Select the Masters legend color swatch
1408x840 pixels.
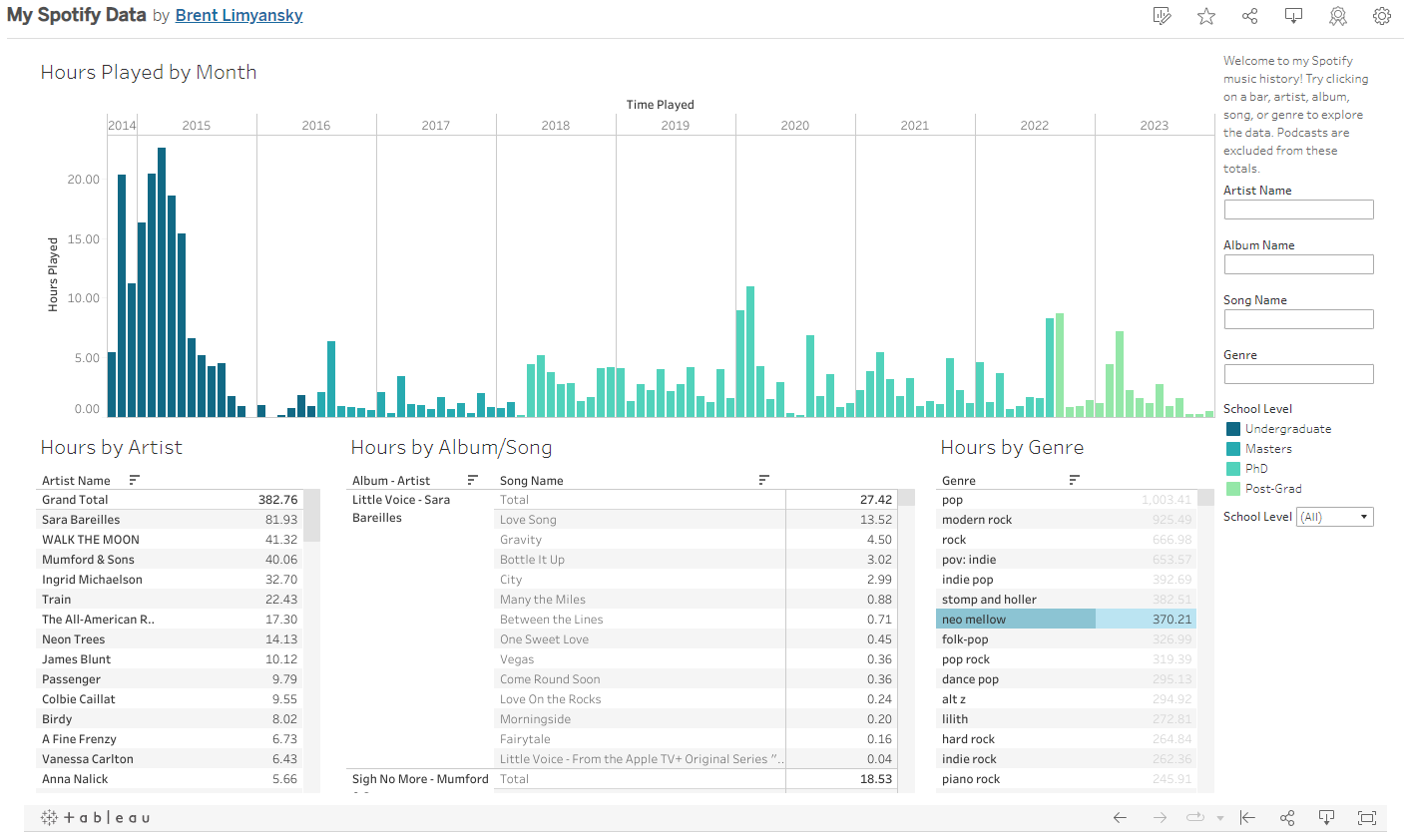click(1232, 449)
